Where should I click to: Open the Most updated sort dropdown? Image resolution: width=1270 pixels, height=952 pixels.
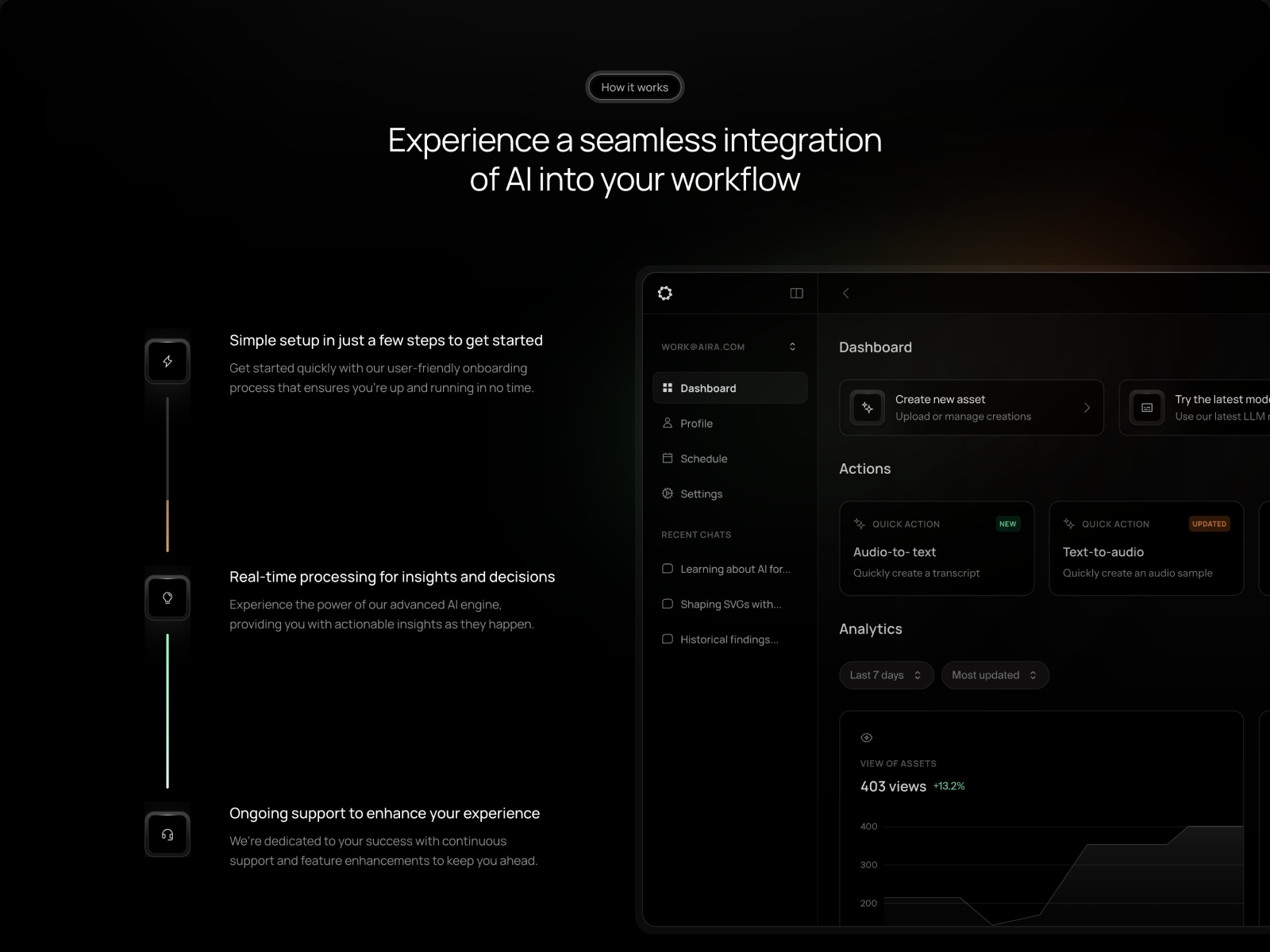tap(995, 674)
